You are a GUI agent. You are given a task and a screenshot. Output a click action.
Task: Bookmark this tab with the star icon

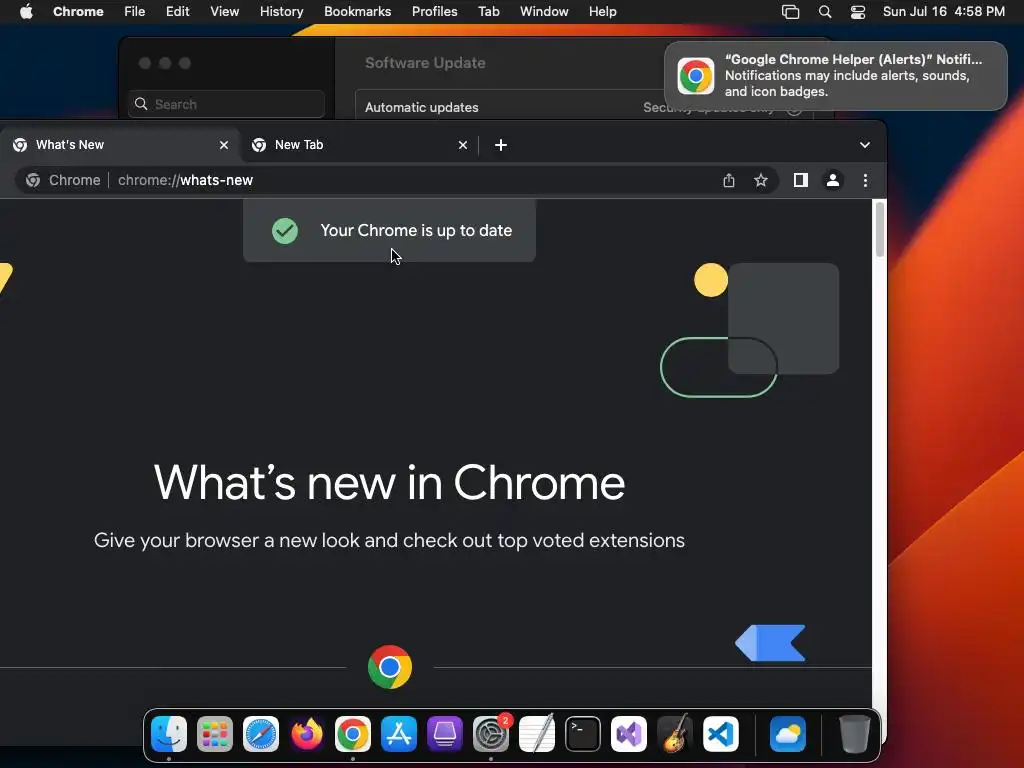[x=761, y=180]
